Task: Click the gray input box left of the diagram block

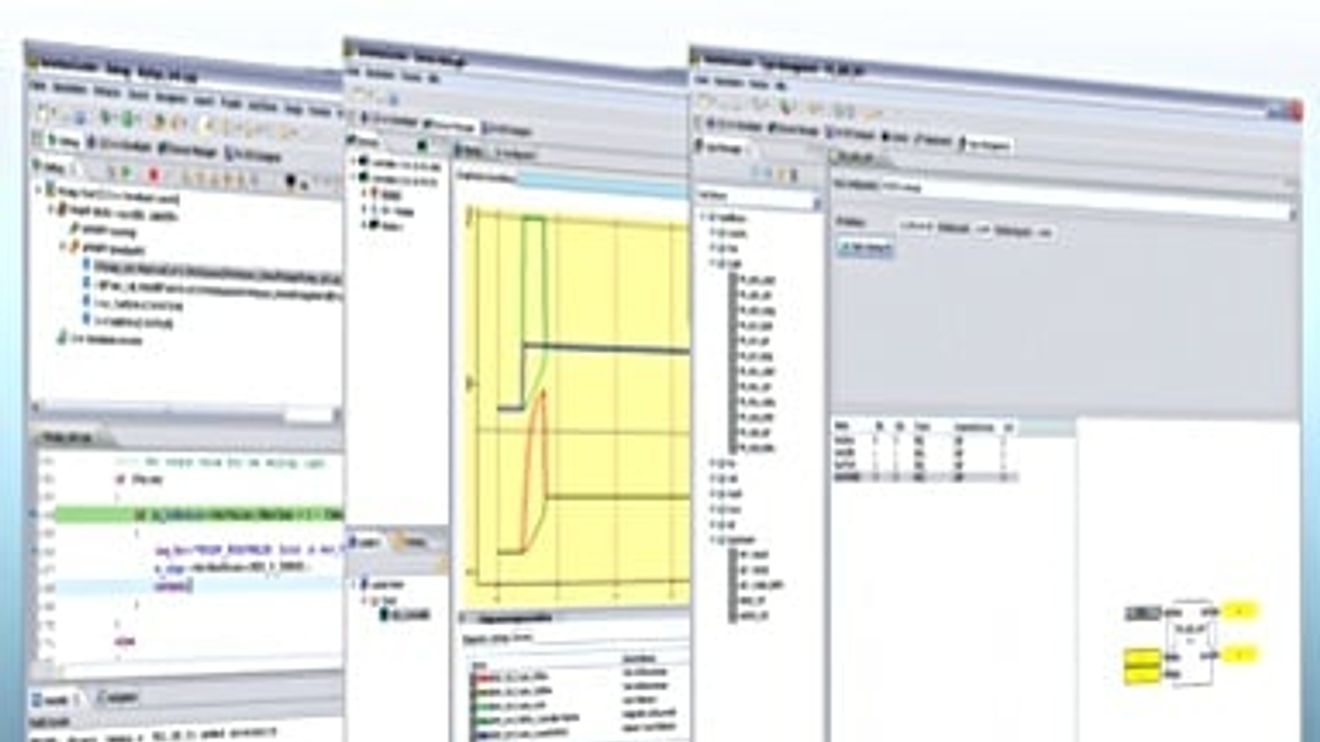Action: 1143,613
